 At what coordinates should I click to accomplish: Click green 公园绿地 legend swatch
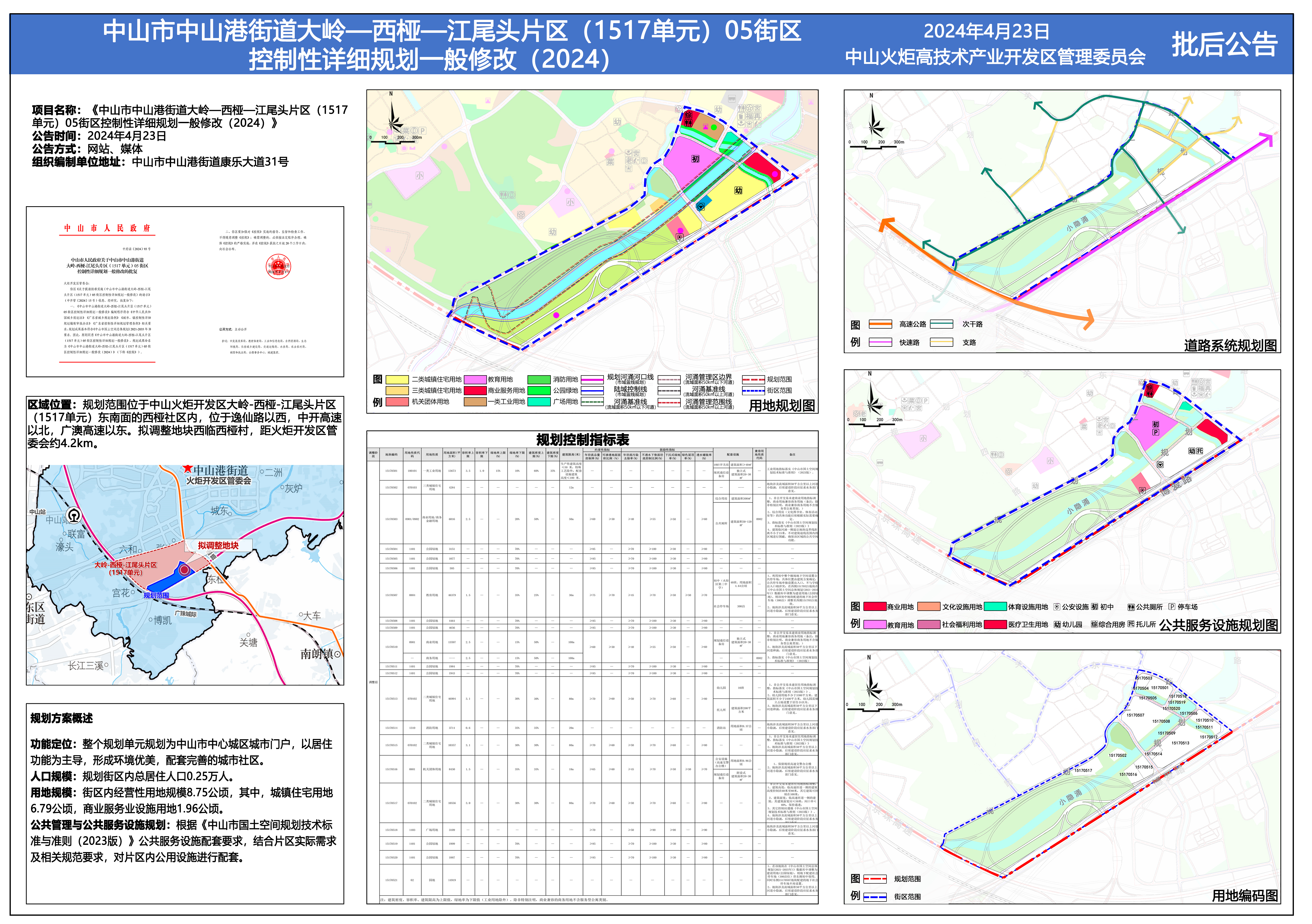(539, 391)
